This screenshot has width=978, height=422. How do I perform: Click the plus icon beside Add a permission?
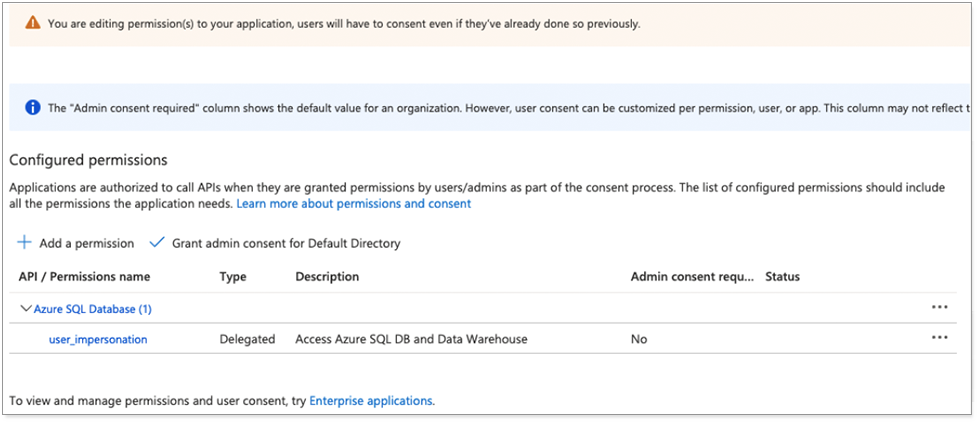click(24, 243)
